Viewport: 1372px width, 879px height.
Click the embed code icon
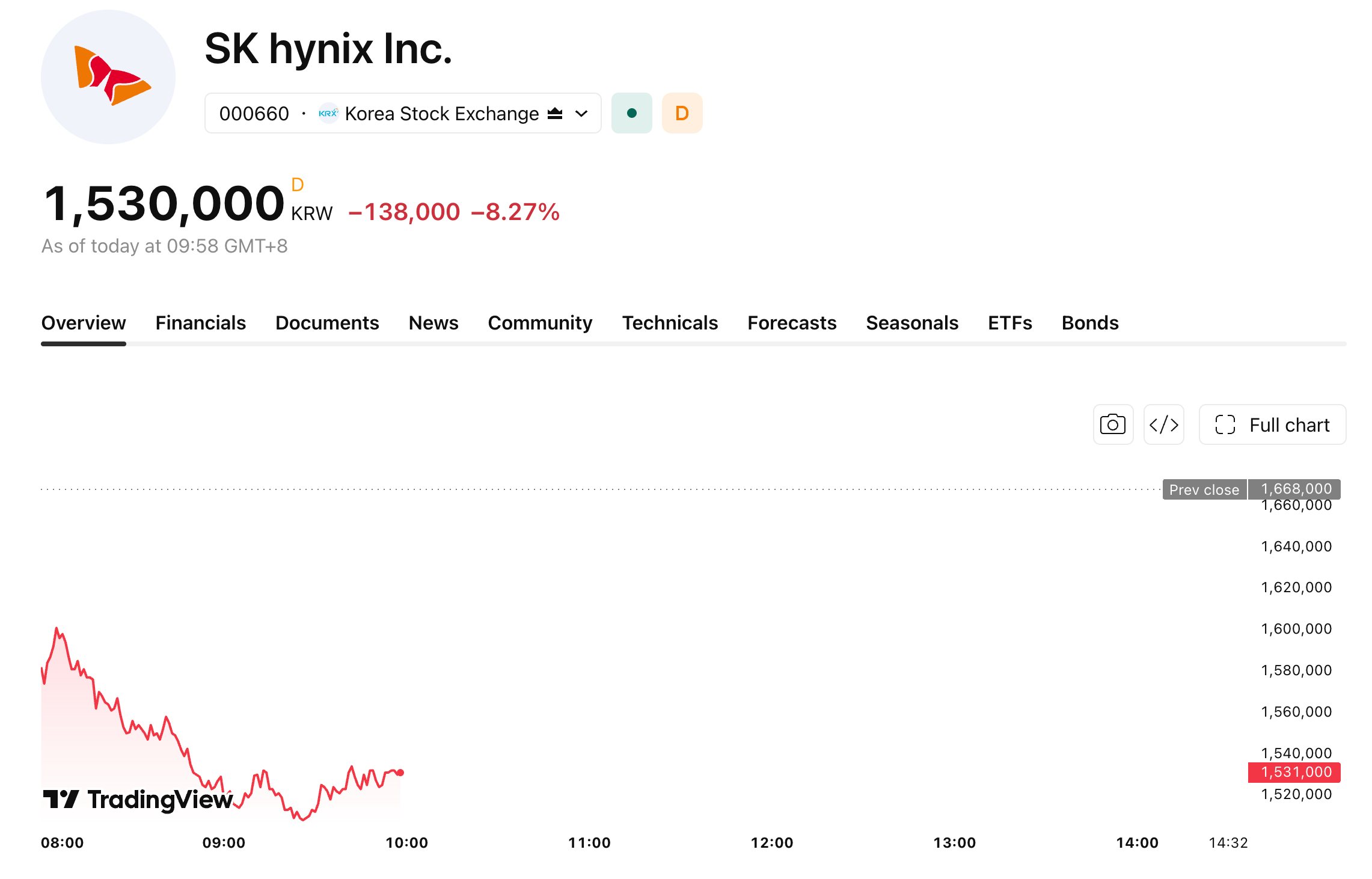coord(1163,424)
